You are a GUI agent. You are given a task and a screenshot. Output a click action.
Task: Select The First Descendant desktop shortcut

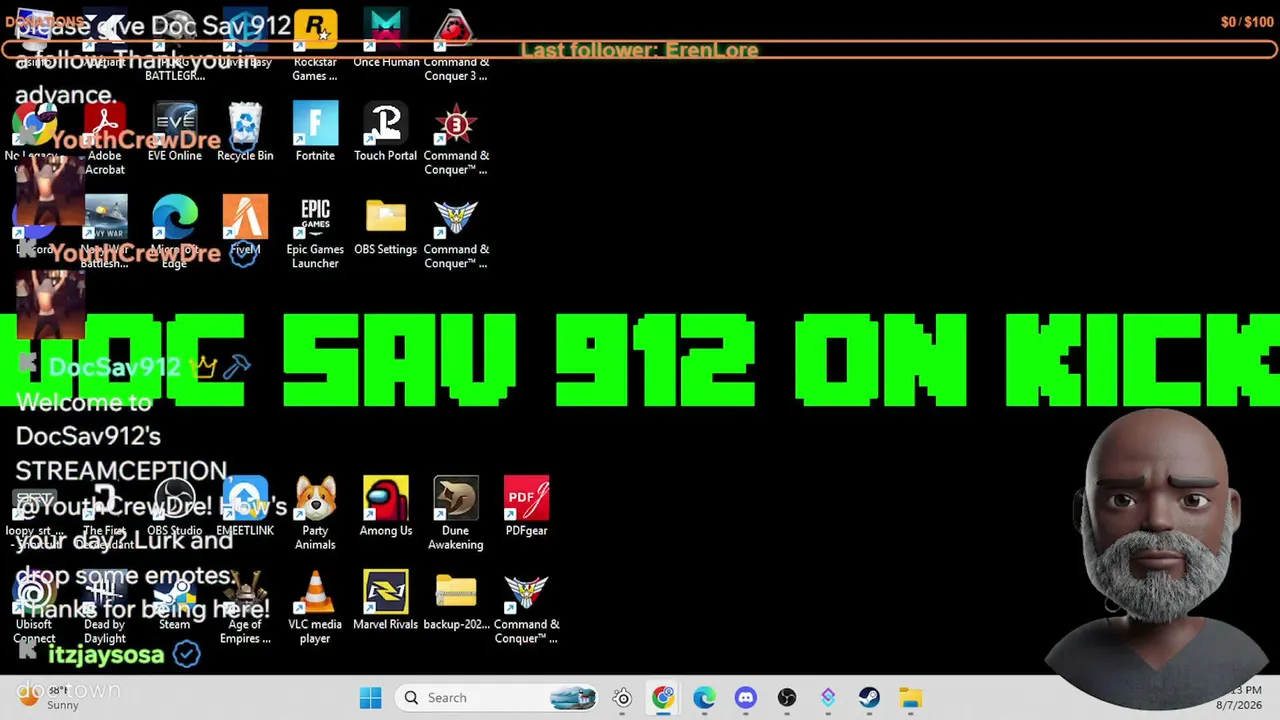(105, 514)
